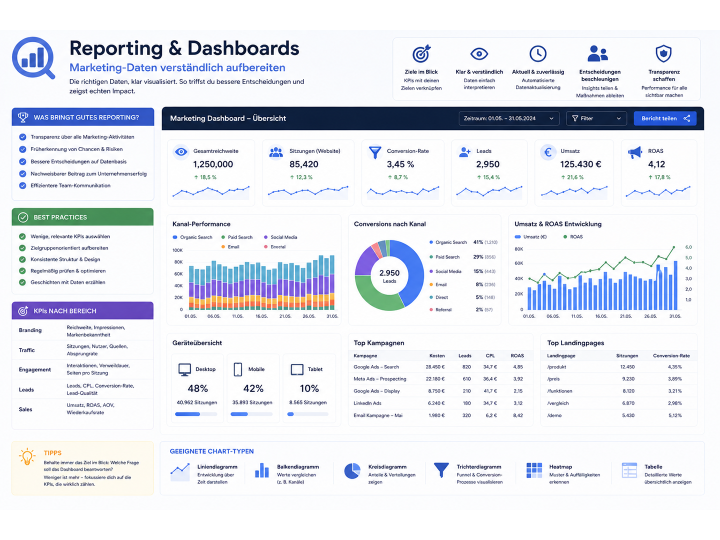Viewport: 720px width, 540px height.
Task: Toggle the Wenige, relevante KPIs auswählen checkmark
Action: [22, 236]
